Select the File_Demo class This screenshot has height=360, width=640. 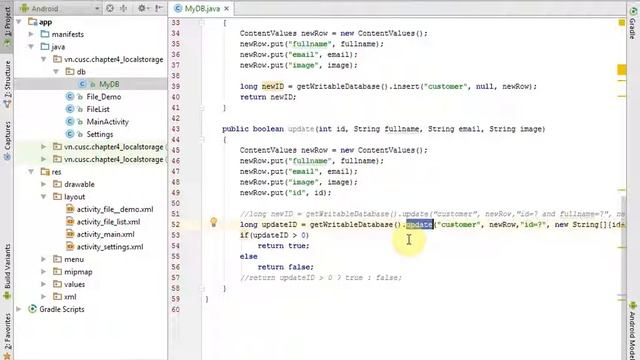click(x=104, y=97)
